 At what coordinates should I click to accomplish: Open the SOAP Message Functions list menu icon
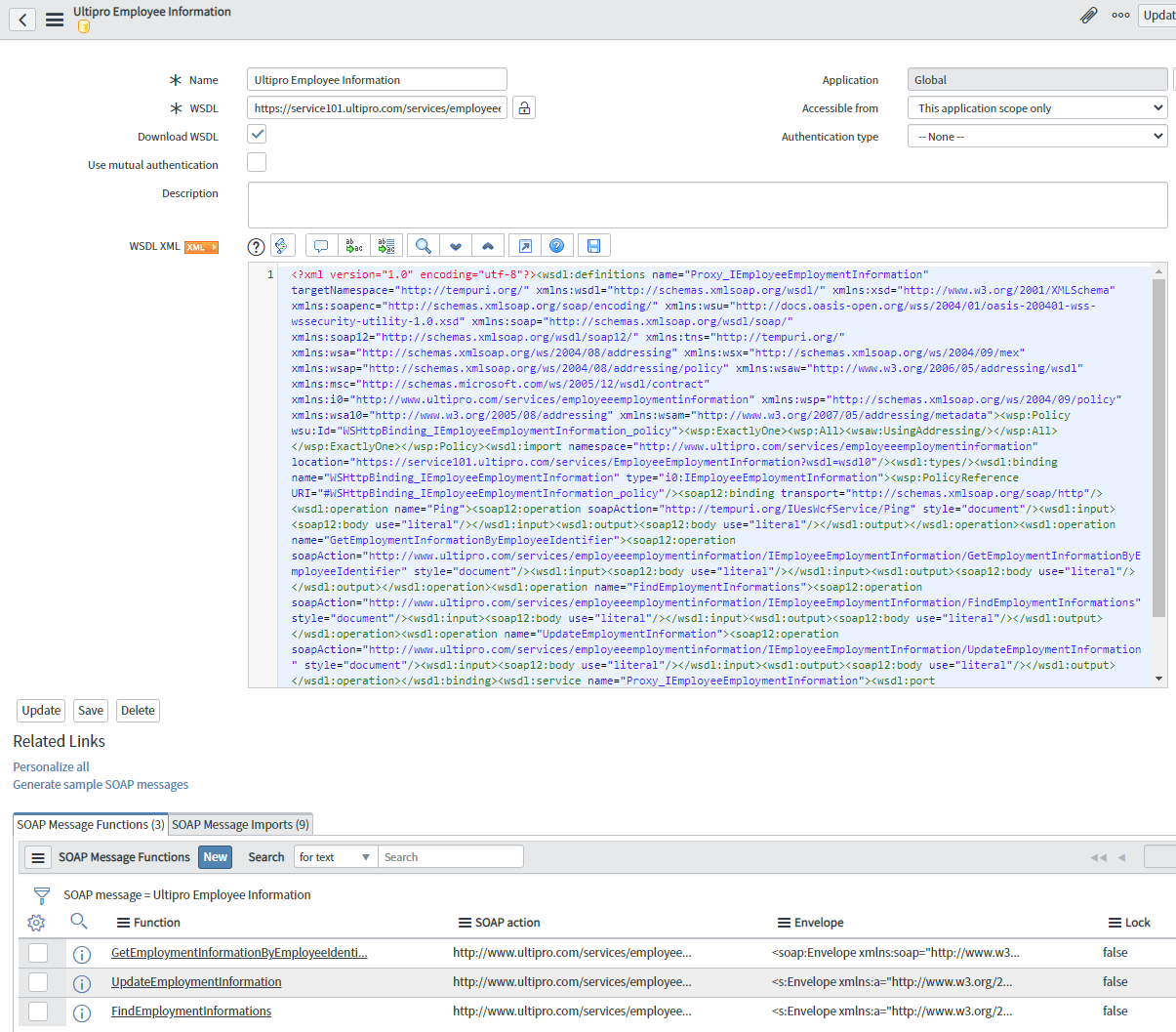point(38,857)
